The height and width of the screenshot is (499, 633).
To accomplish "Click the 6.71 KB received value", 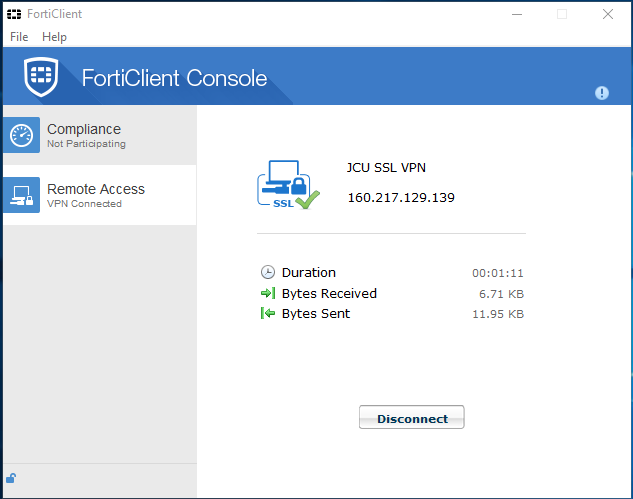I will pos(501,294).
